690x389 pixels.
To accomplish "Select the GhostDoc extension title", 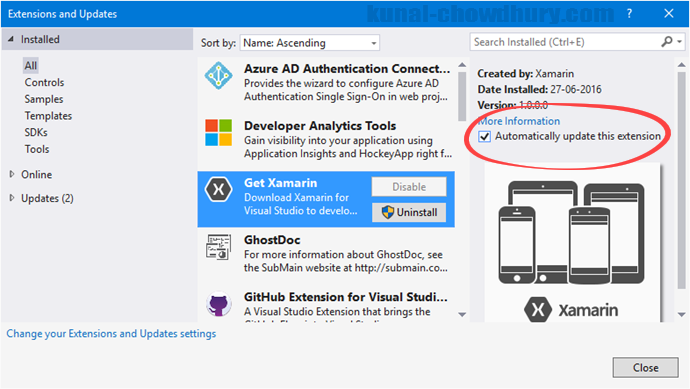I will (272, 240).
